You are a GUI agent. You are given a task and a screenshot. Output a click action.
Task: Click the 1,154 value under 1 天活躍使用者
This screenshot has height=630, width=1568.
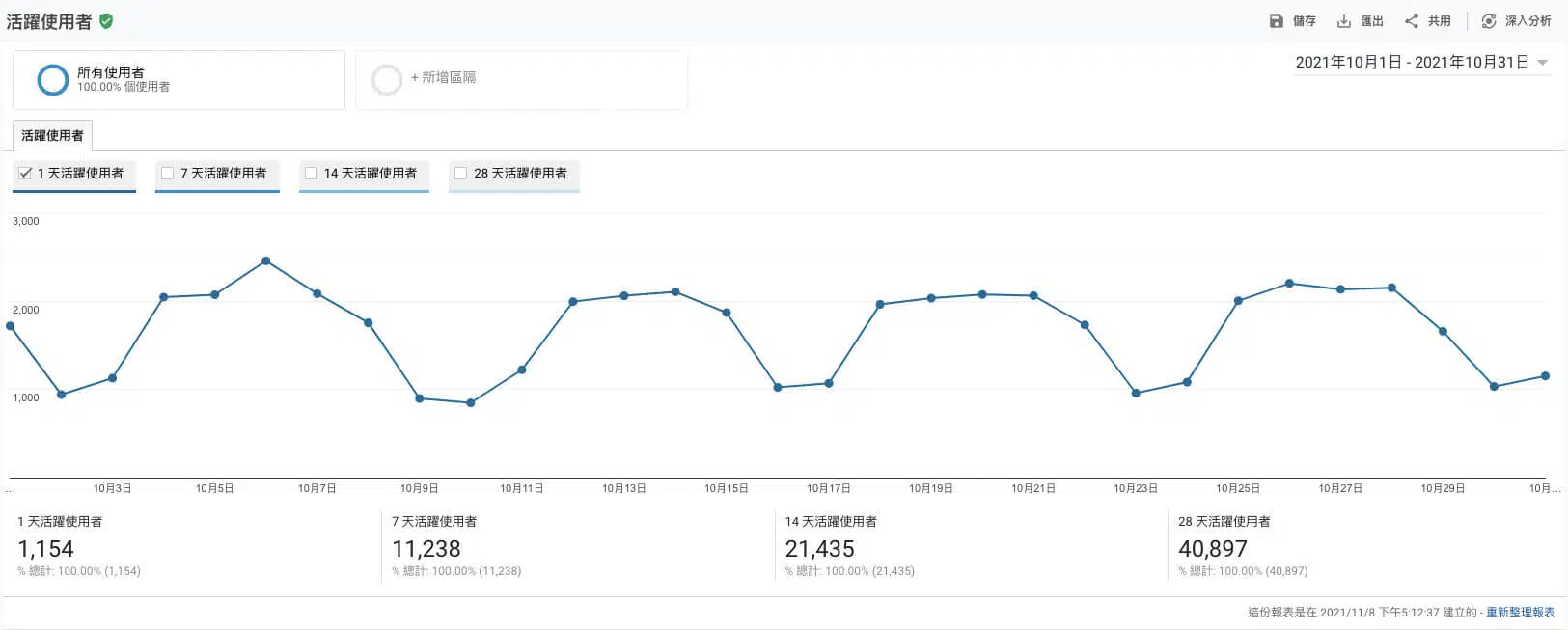coord(45,549)
